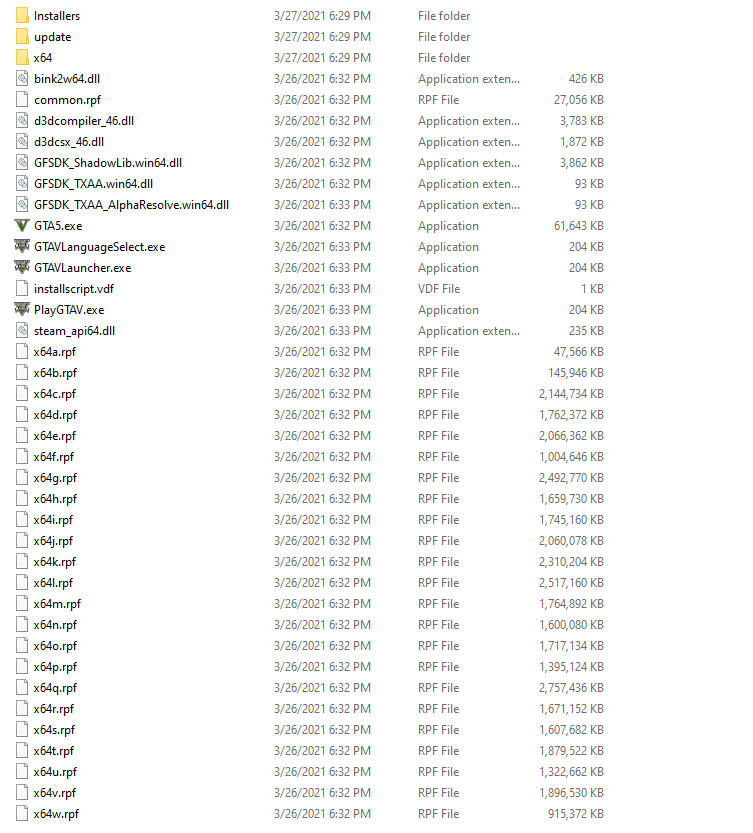The image size is (753, 833).
Task: Click the 145,946 KB size value
Action: click(576, 372)
